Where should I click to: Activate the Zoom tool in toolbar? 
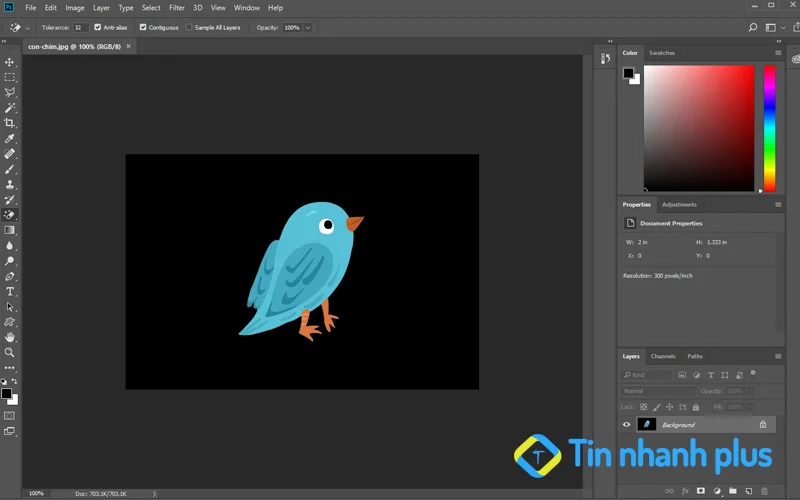click(x=10, y=352)
